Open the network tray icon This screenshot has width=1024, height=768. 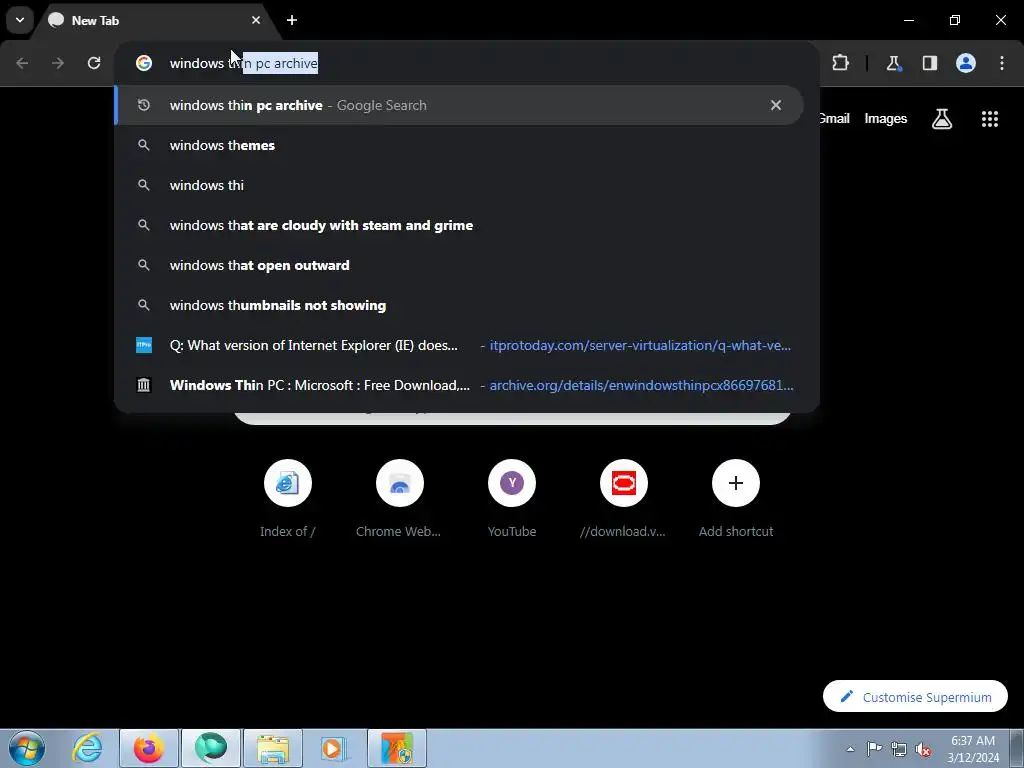tap(899, 749)
